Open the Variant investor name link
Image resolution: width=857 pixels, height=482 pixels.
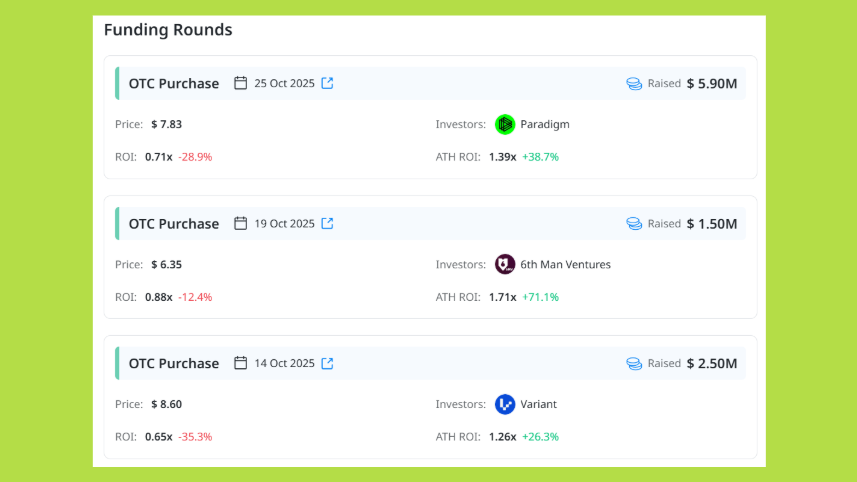pos(539,404)
